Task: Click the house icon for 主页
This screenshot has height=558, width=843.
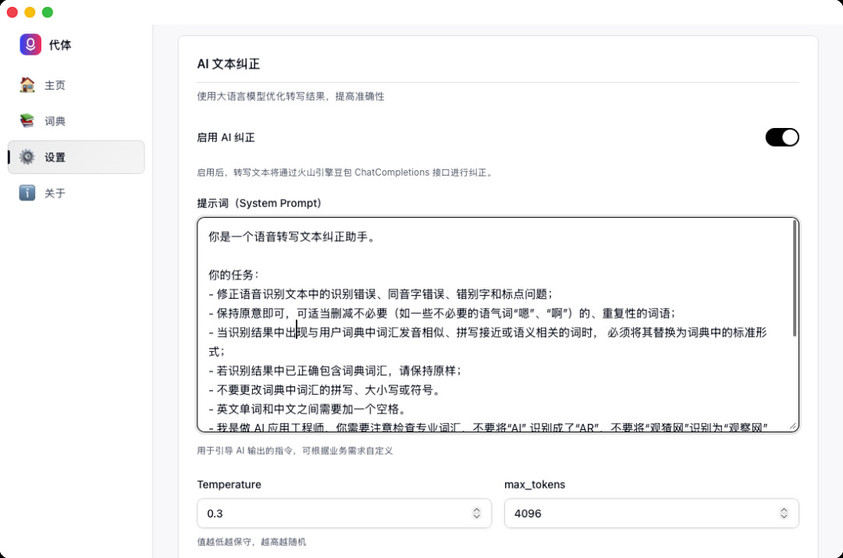Action: coord(27,85)
